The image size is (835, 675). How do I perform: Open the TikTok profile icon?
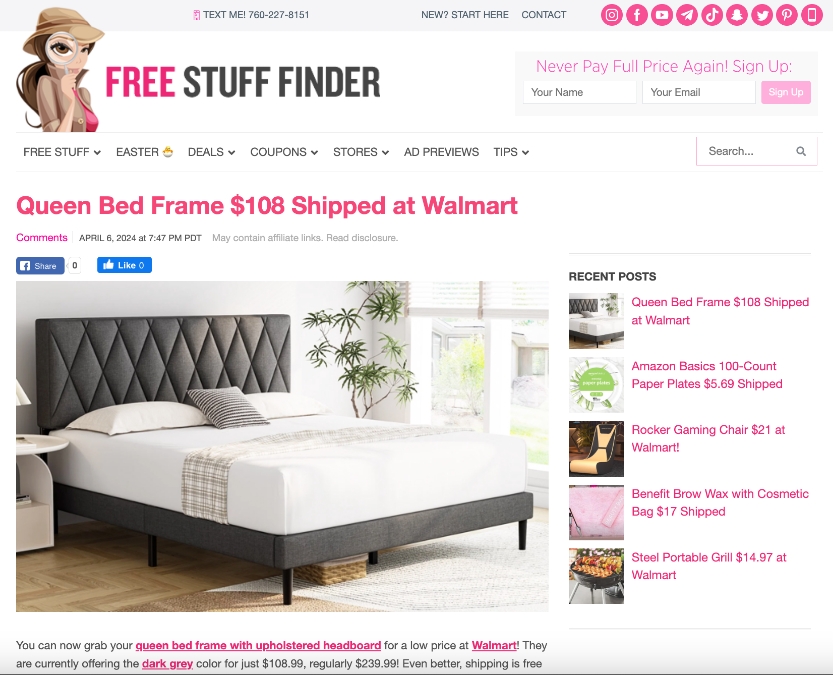point(712,15)
